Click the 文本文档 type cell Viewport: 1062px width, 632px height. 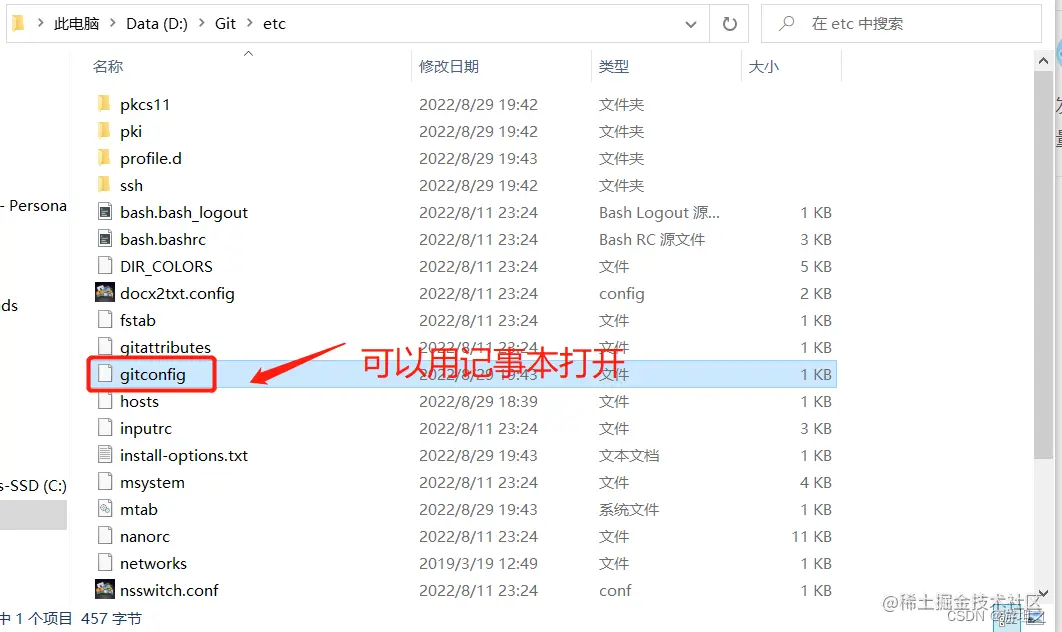(629, 455)
